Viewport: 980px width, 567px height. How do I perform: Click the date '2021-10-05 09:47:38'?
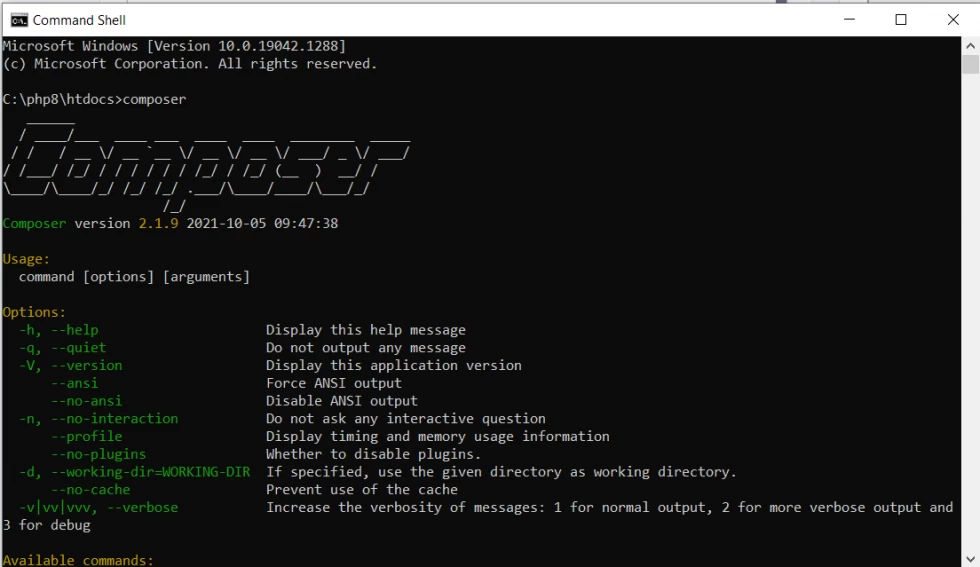click(x=262, y=223)
